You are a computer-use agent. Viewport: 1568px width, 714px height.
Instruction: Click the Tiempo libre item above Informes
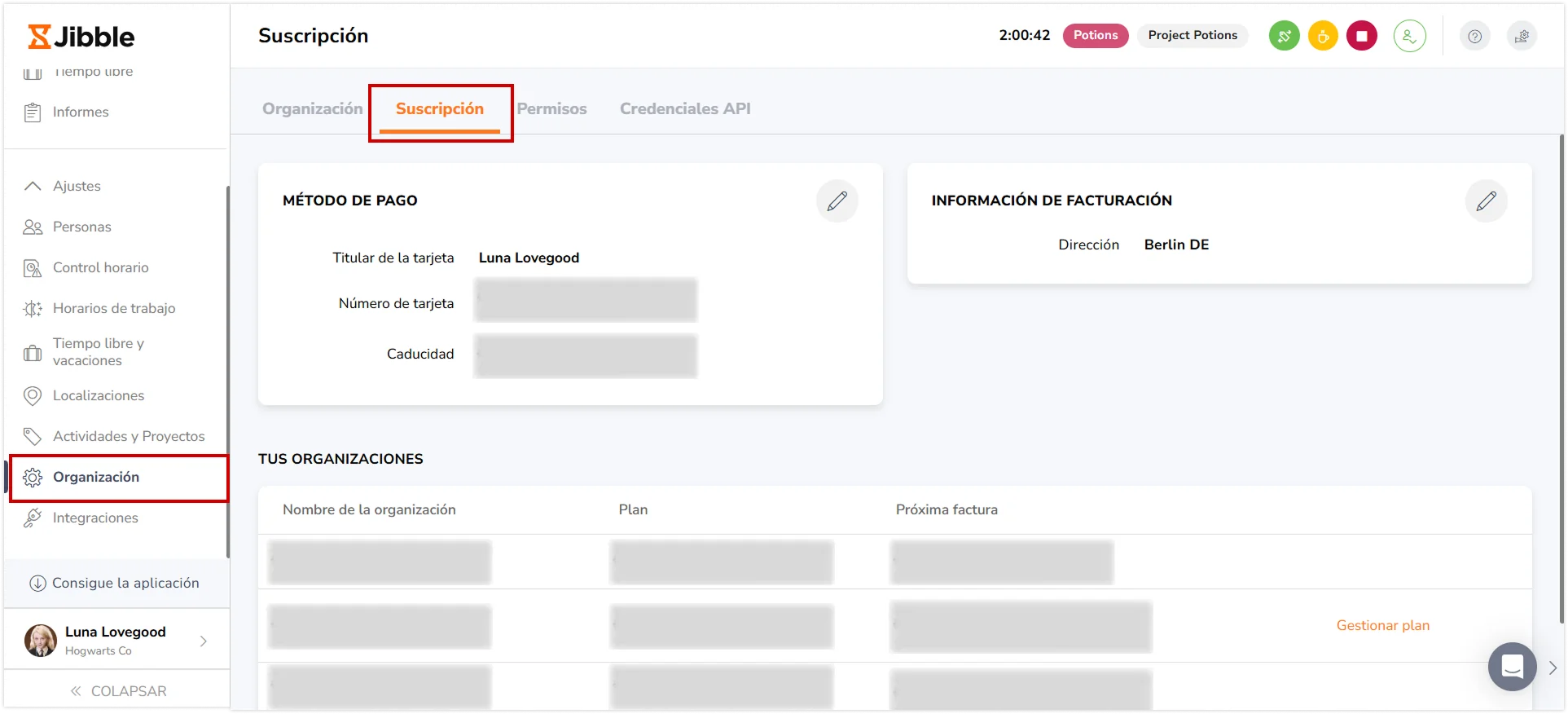click(x=93, y=72)
